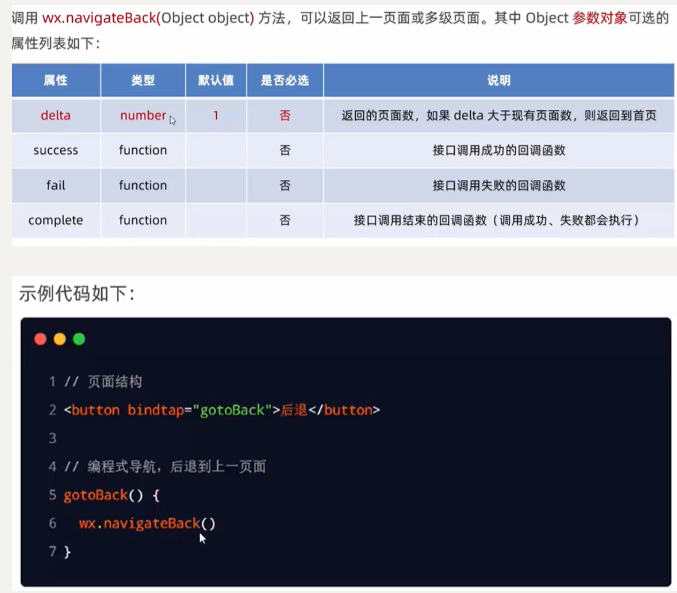This screenshot has height=593, width=677.
Task: Click 接口调用结束的回调函数 description
Action: (x=497, y=220)
